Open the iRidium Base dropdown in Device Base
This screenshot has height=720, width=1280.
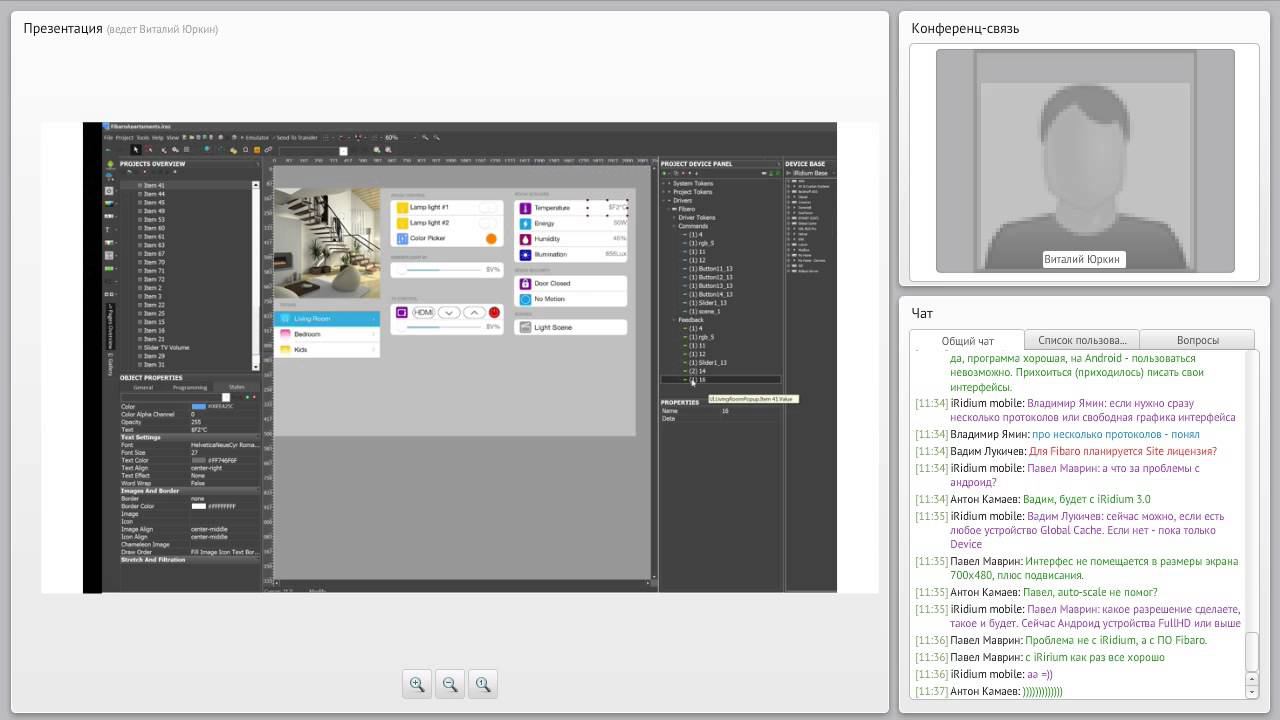click(x=811, y=173)
